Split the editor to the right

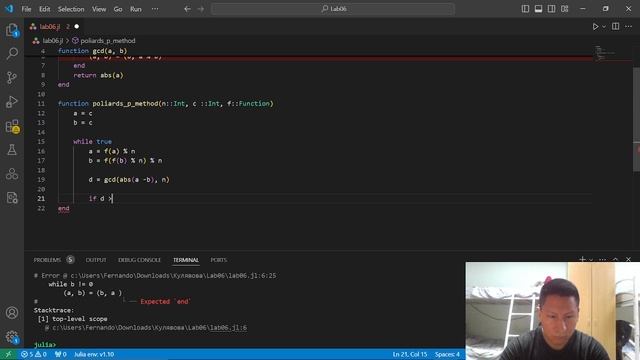tap(616, 27)
